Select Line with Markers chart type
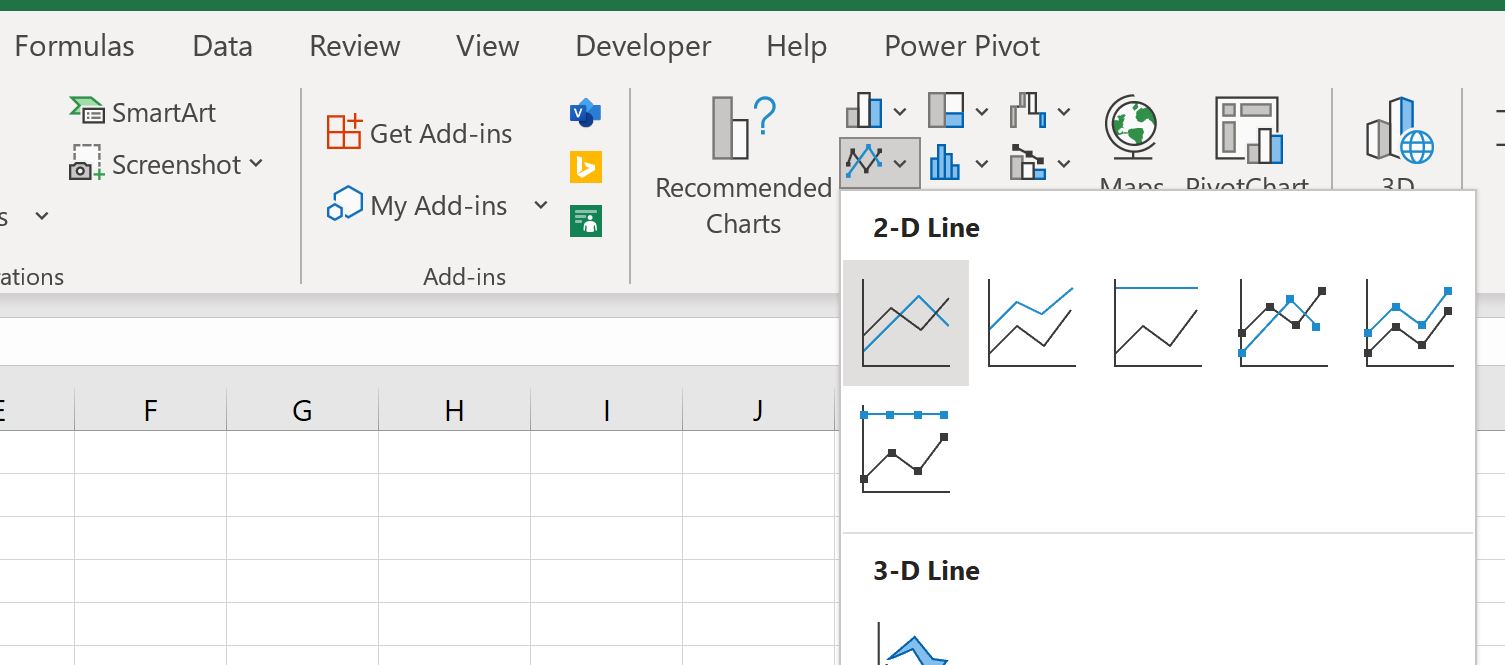Image resolution: width=1505 pixels, height=665 pixels. pos(1283,323)
